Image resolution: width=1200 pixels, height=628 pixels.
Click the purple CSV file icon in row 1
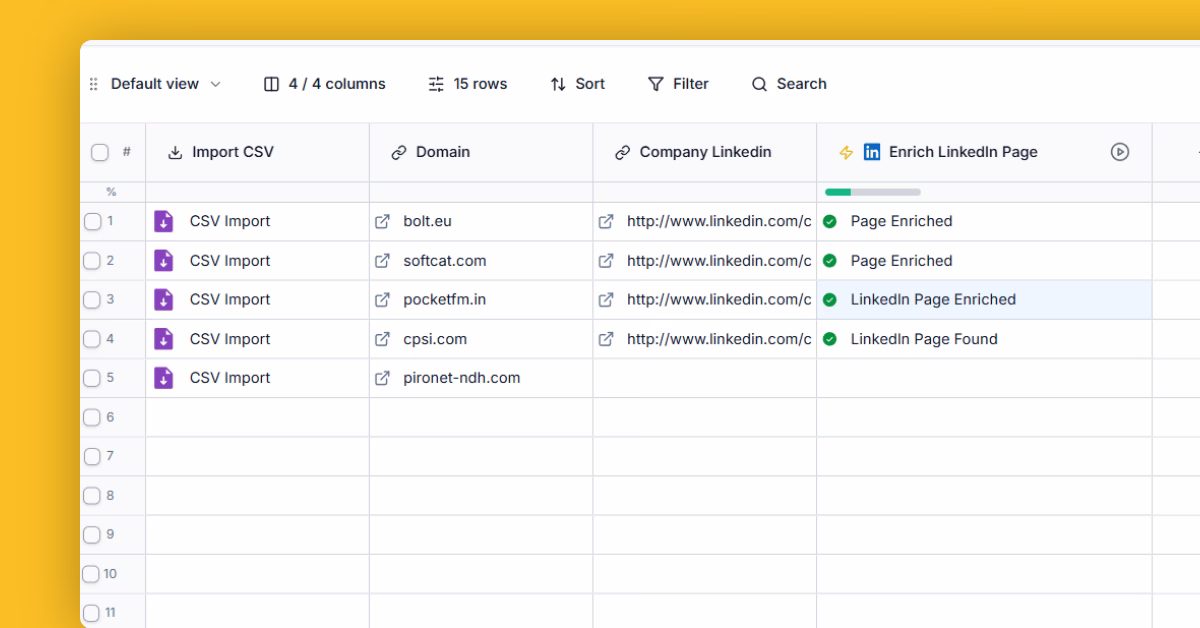pyautogui.click(x=163, y=221)
